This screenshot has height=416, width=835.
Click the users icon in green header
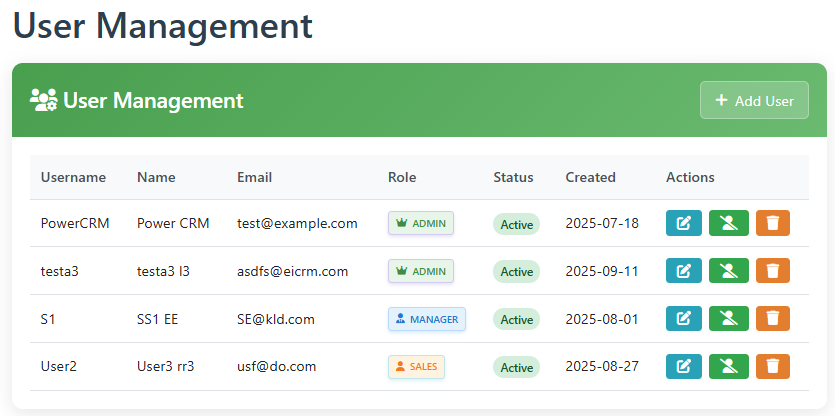(x=43, y=100)
